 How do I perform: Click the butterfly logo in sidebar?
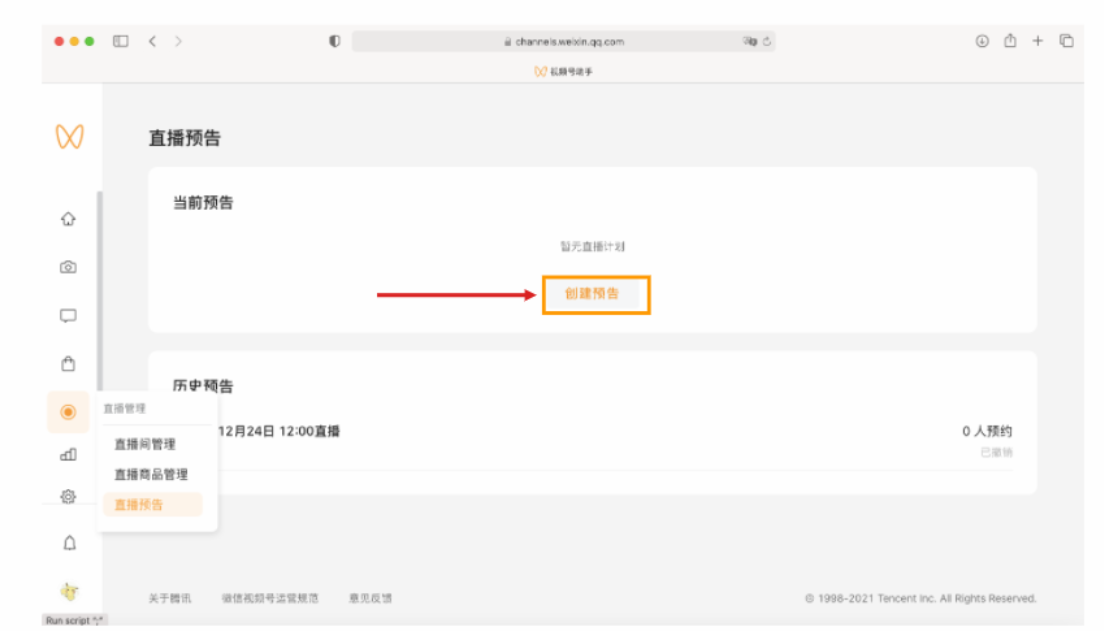(x=70, y=136)
